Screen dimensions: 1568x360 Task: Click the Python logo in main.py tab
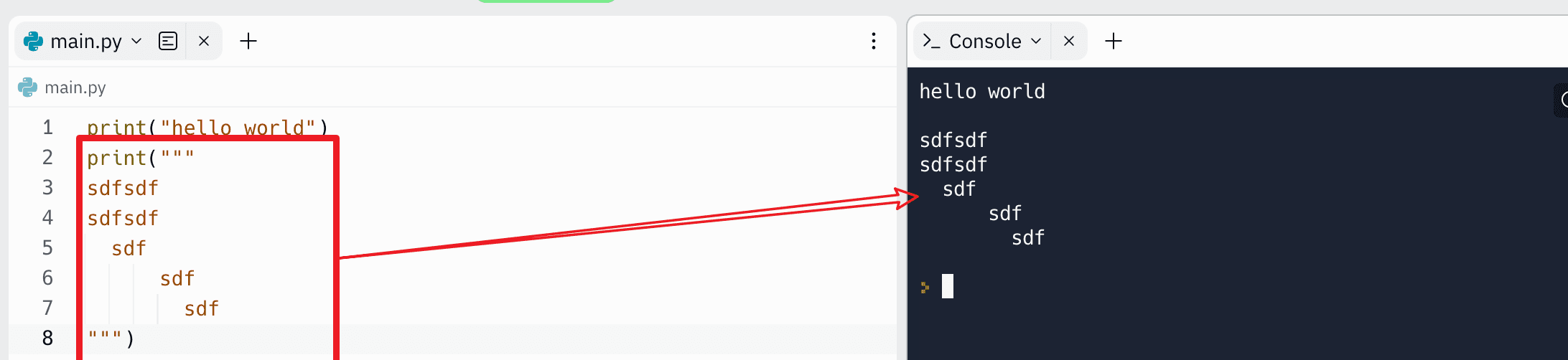pos(33,41)
